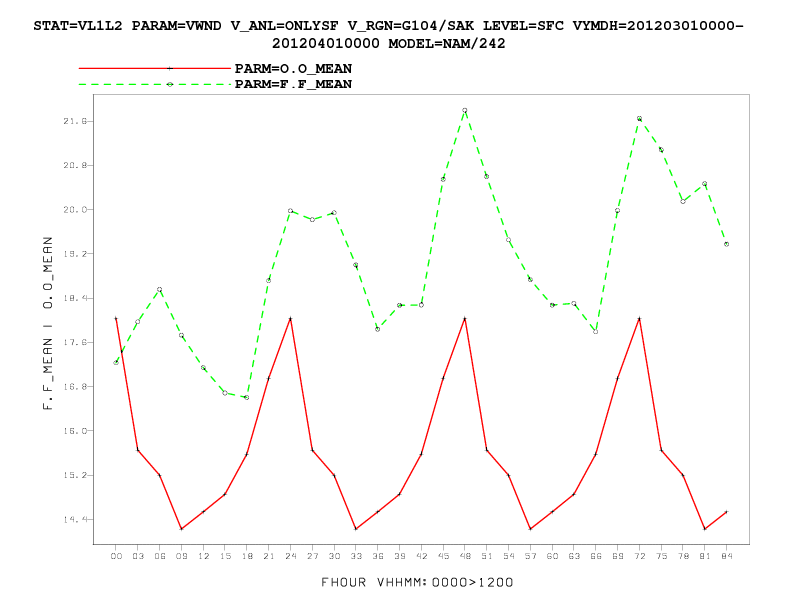Click x-axis tick label 03

click(138, 556)
